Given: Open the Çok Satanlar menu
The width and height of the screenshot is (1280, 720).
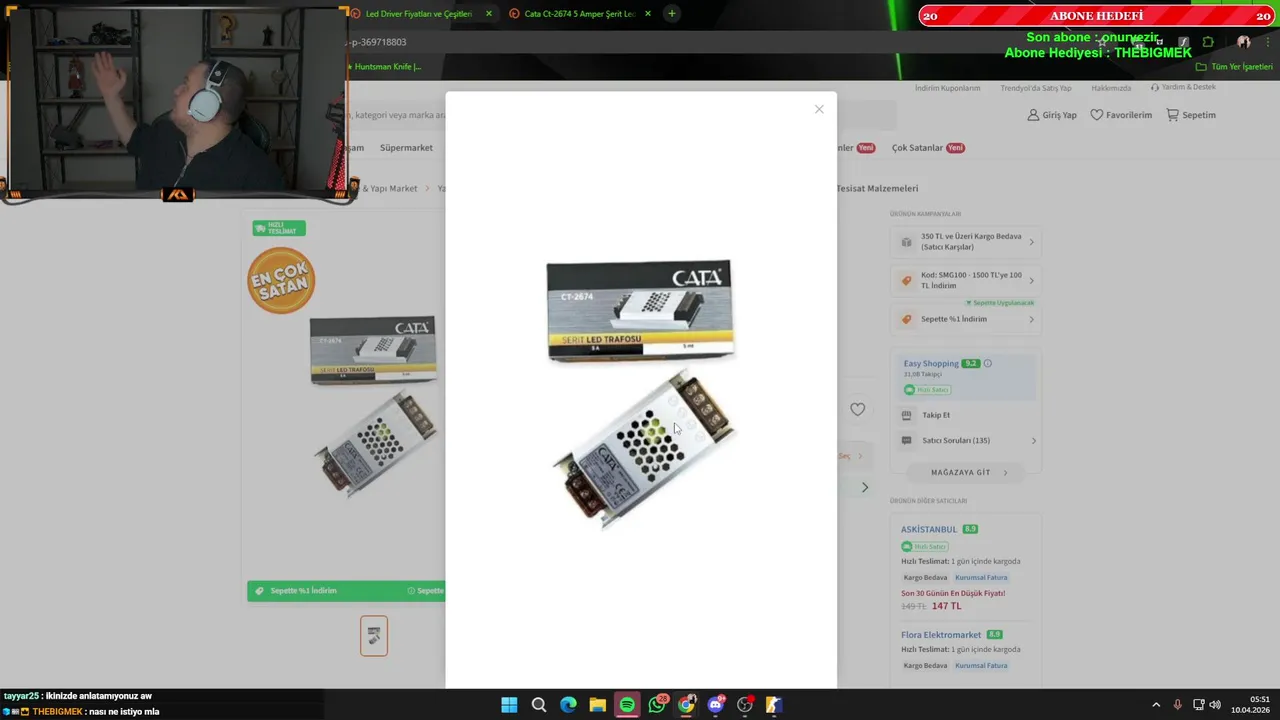Looking at the screenshot, I should [x=928, y=148].
